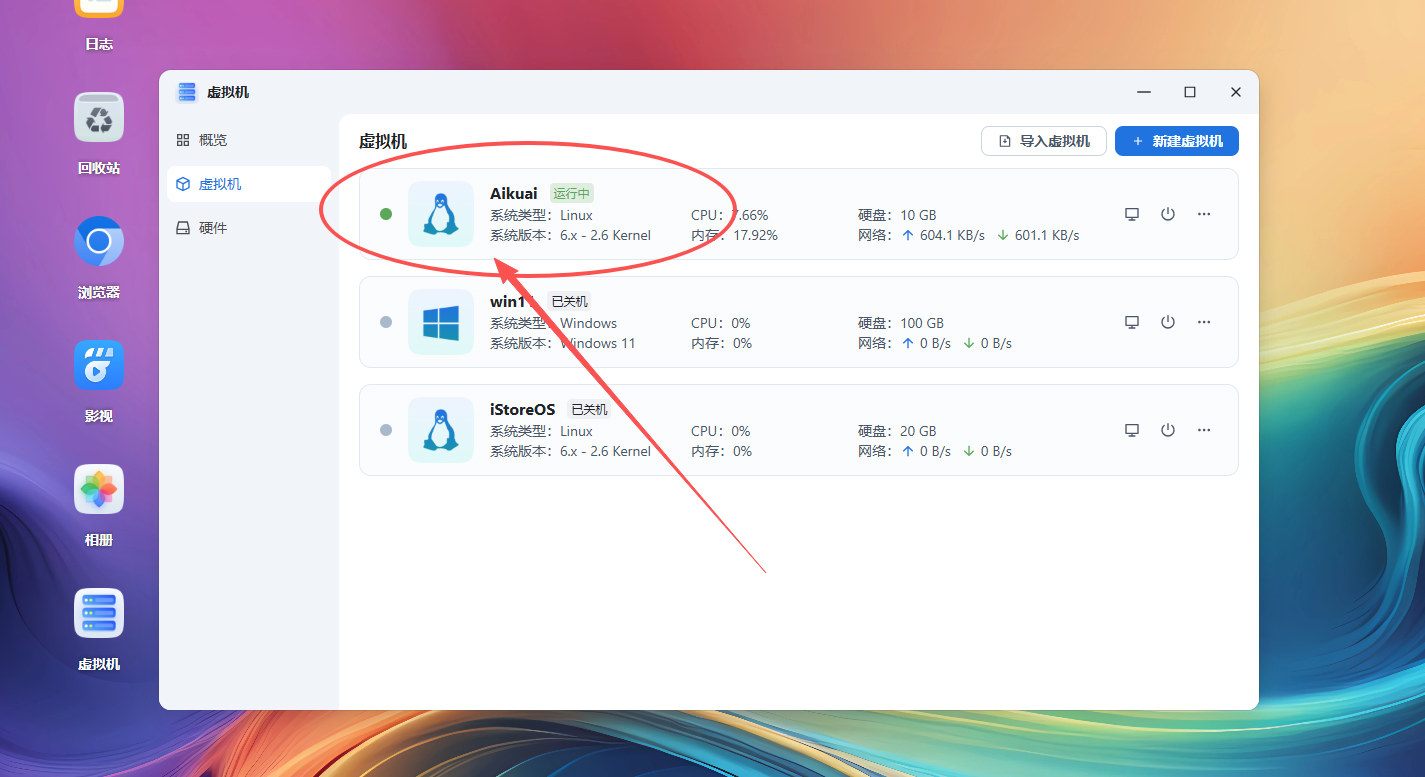The width and height of the screenshot is (1425, 777).
Task: Switch to the 概览 overview tab
Action: [248, 140]
